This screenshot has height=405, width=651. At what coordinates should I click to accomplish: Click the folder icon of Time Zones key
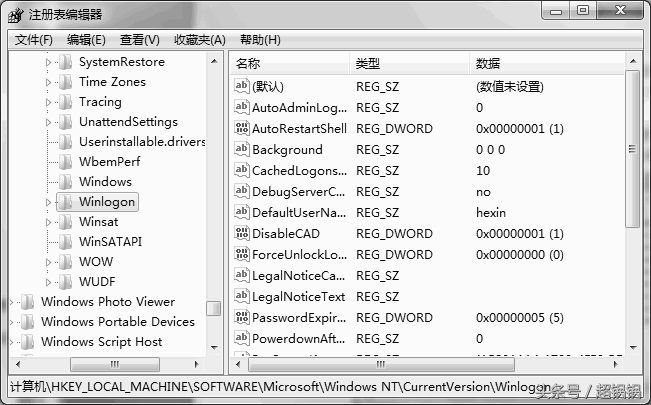[65, 82]
